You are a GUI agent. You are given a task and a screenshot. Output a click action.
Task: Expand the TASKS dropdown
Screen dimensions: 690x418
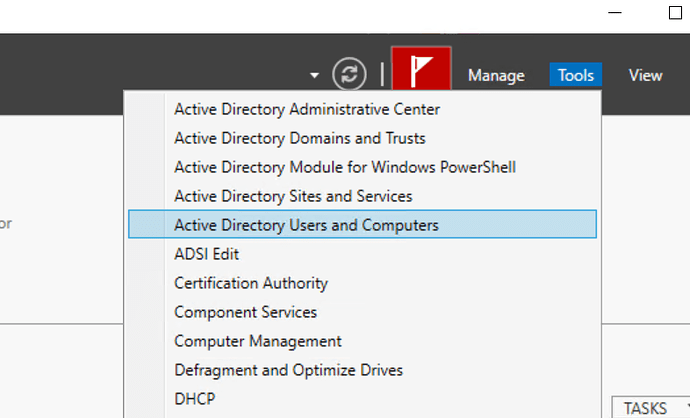click(652, 408)
